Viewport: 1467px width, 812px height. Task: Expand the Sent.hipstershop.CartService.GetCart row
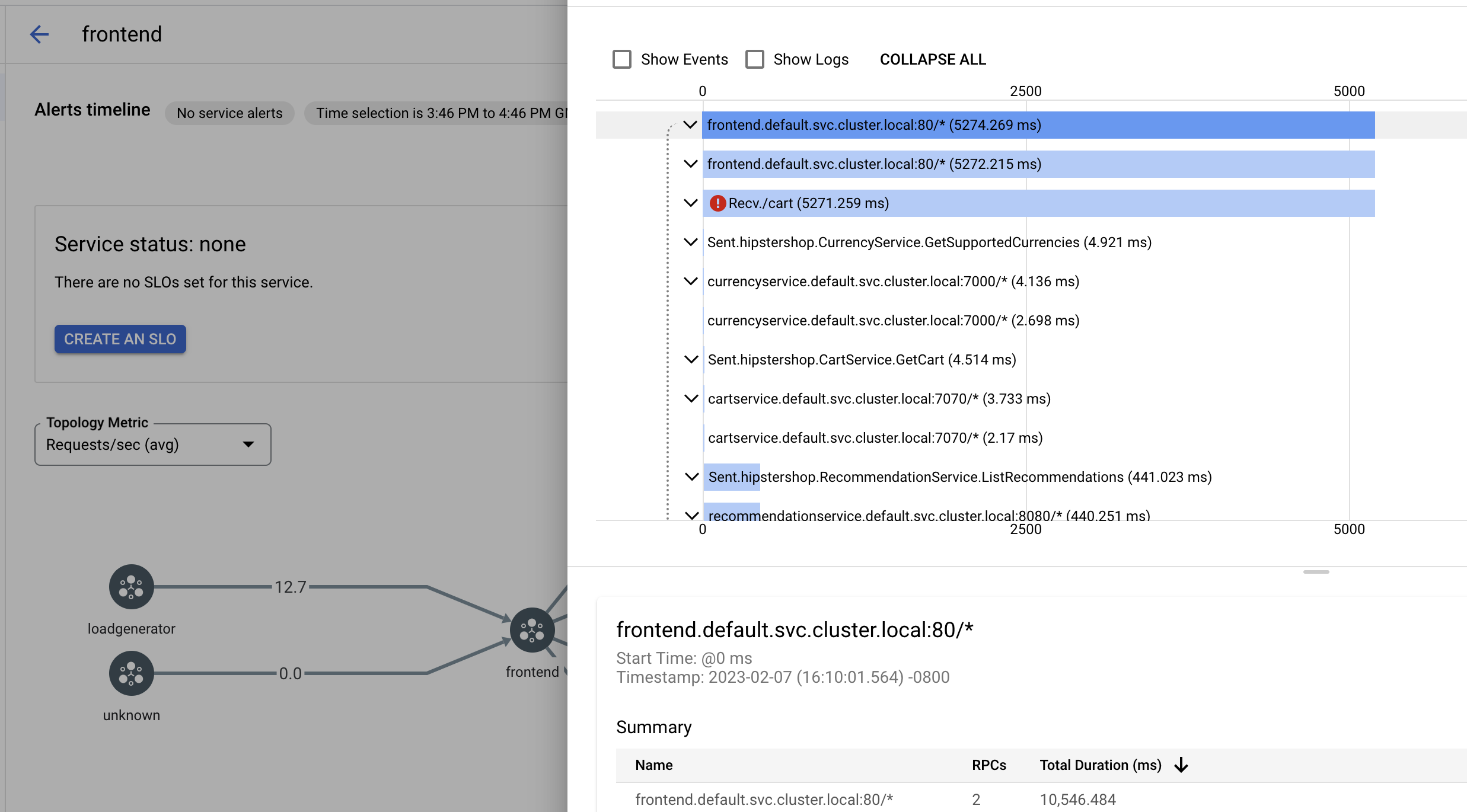coord(689,359)
